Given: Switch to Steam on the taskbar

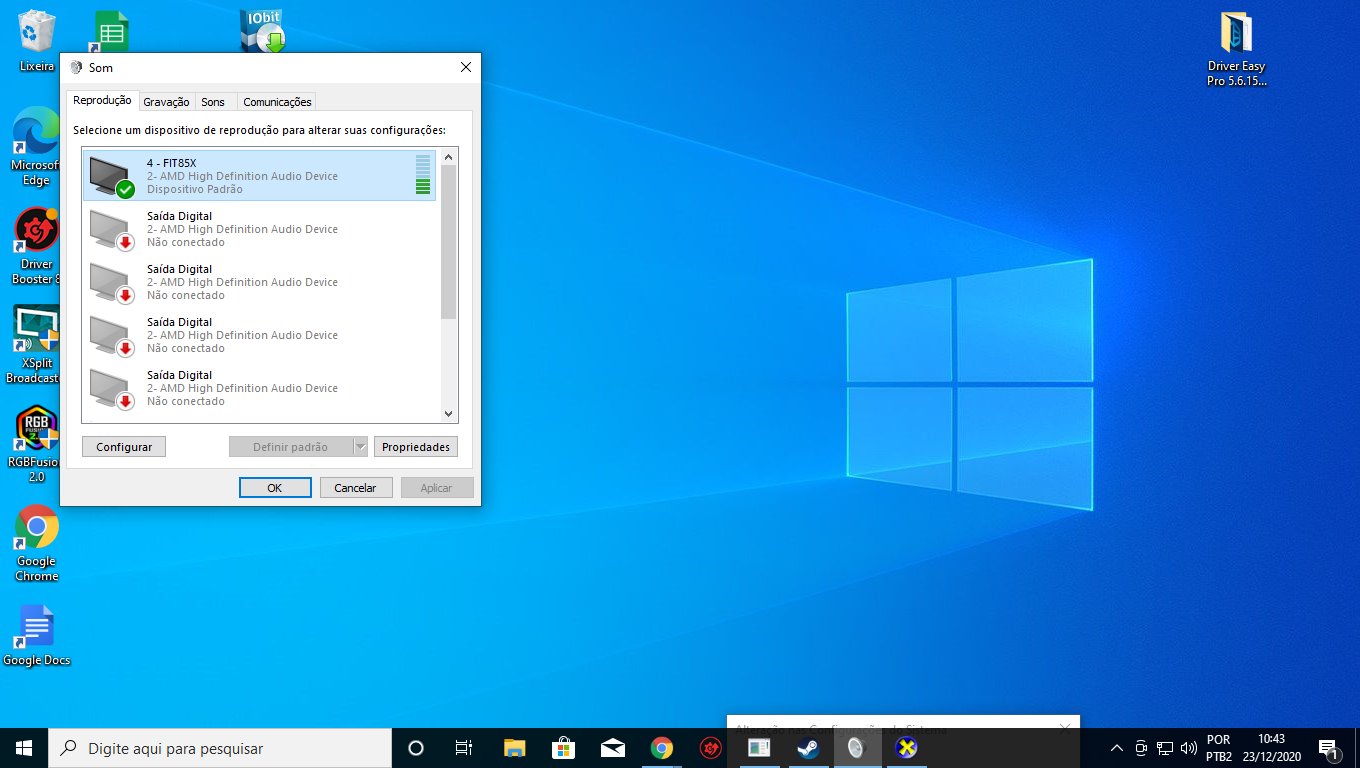Looking at the screenshot, I should tap(808, 748).
